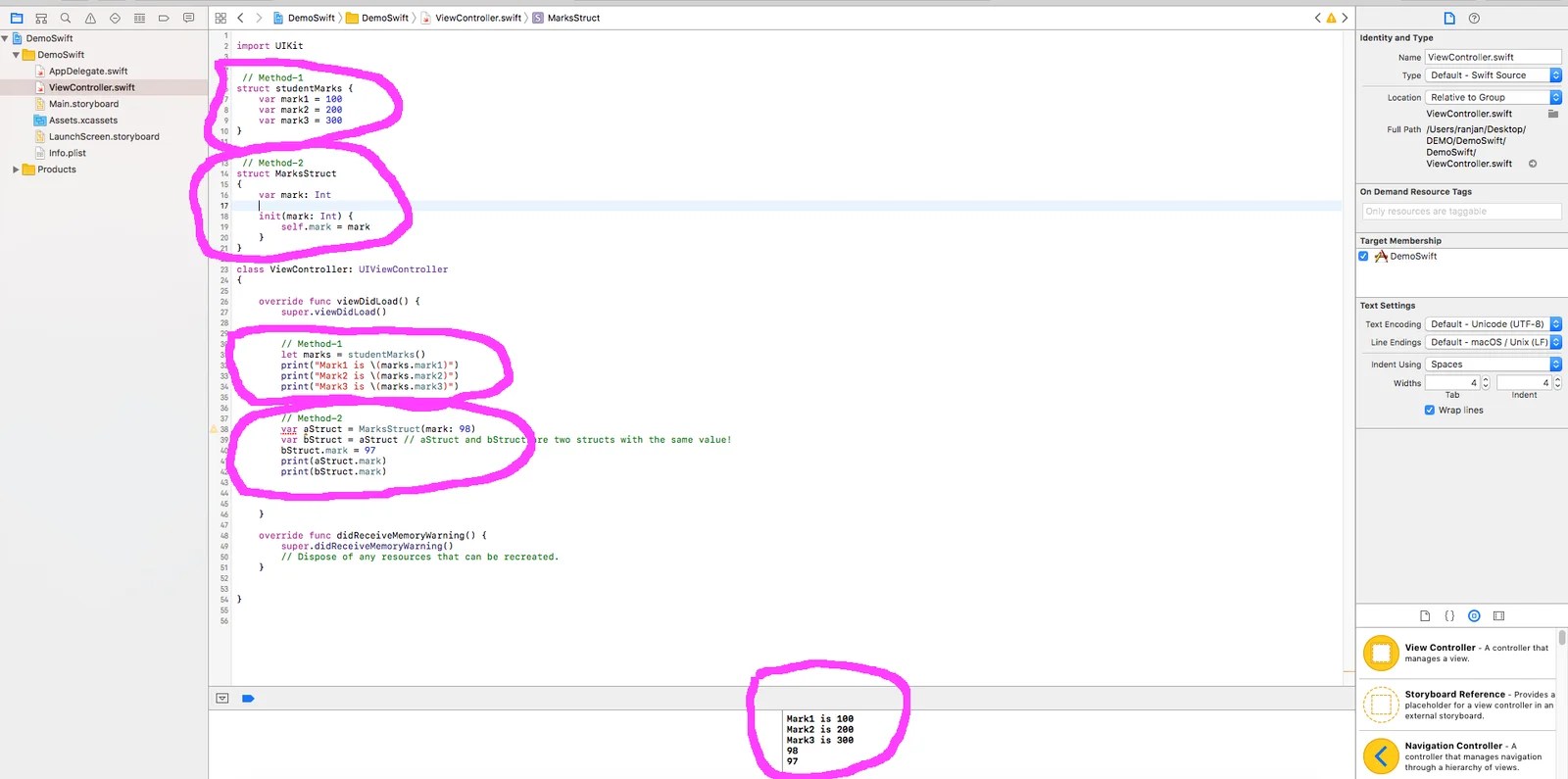
Task: Open the Report navigator speech-bubble icon
Action: [188, 18]
